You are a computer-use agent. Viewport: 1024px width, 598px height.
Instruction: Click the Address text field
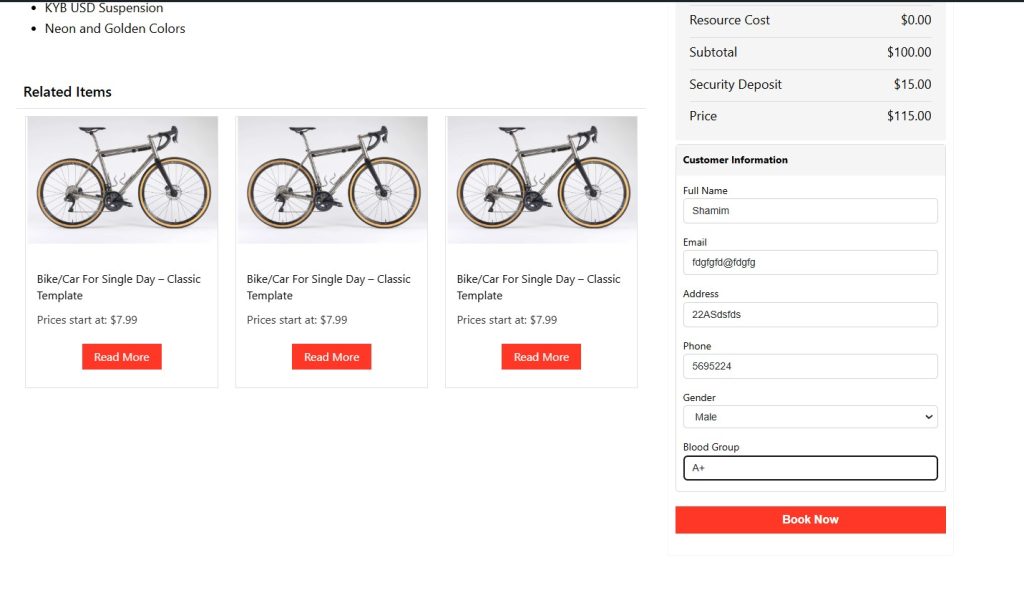click(x=810, y=315)
